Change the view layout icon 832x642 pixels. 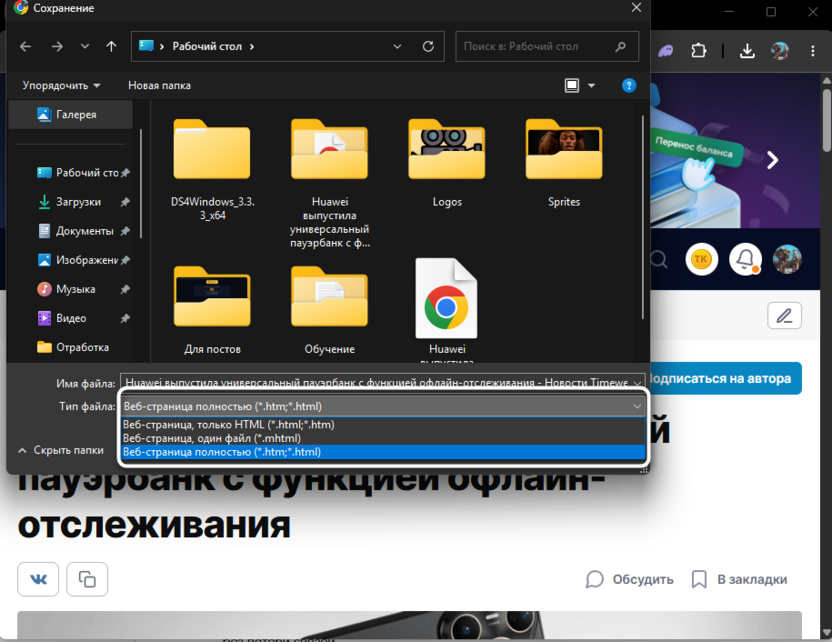571,85
